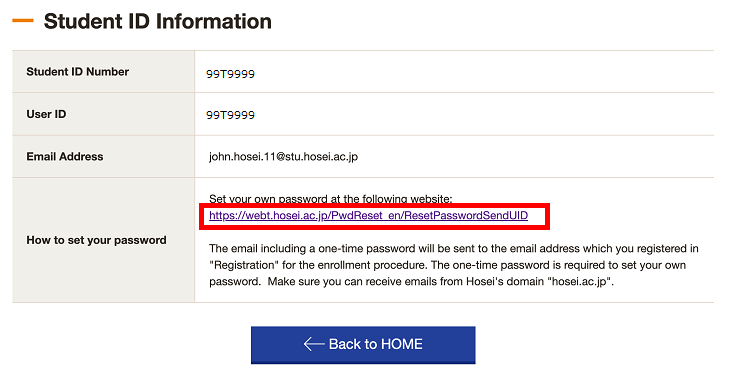Click the Student ID Information heading
The height and width of the screenshot is (379, 734).
point(158,22)
